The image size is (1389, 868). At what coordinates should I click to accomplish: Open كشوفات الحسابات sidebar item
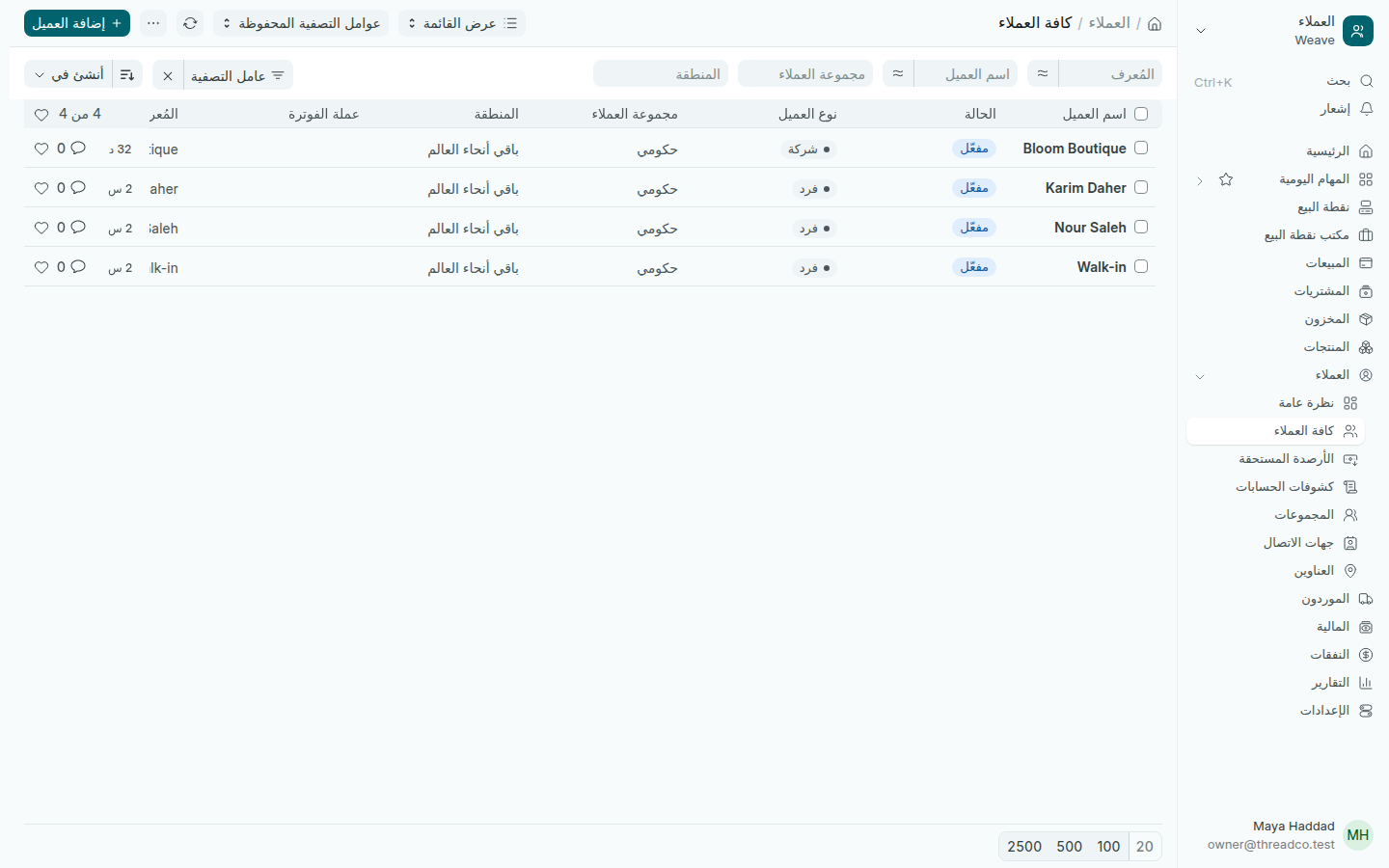1276,487
